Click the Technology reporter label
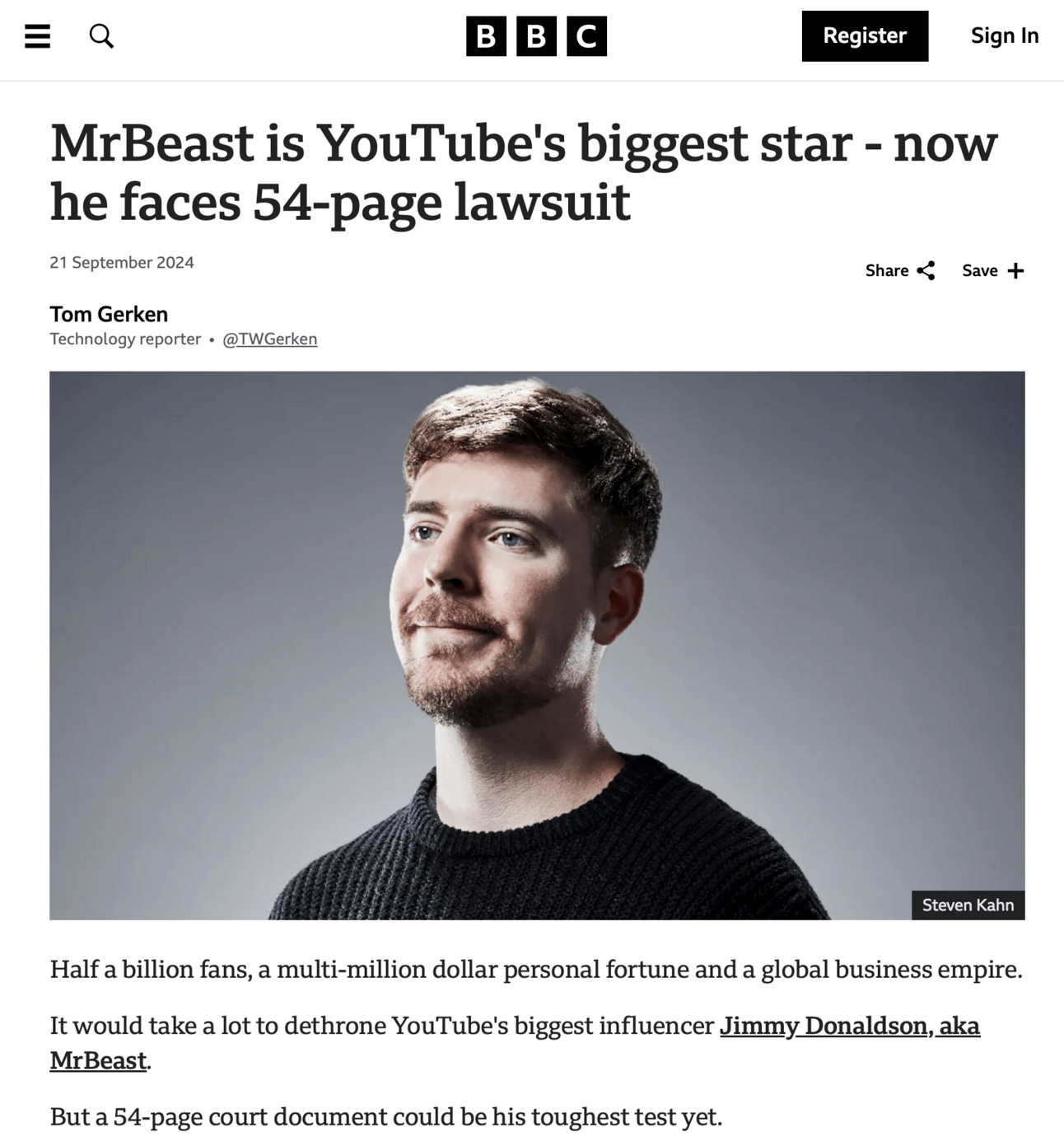This screenshot has height=1146, width=1064. coord(125,339)
